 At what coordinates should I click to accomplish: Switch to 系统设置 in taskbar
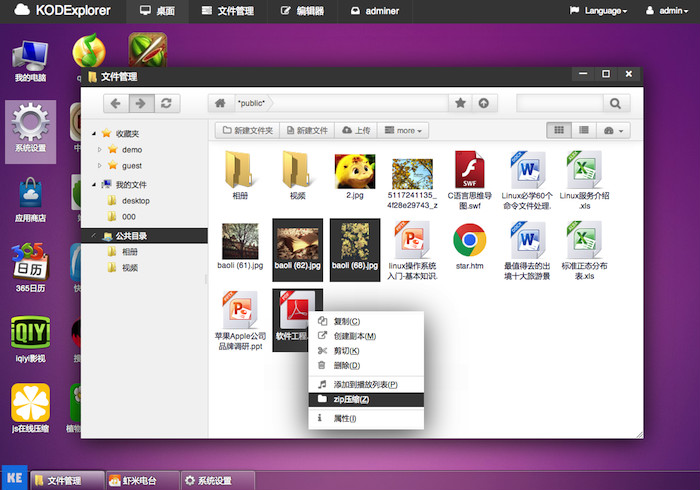pos(218,481)
